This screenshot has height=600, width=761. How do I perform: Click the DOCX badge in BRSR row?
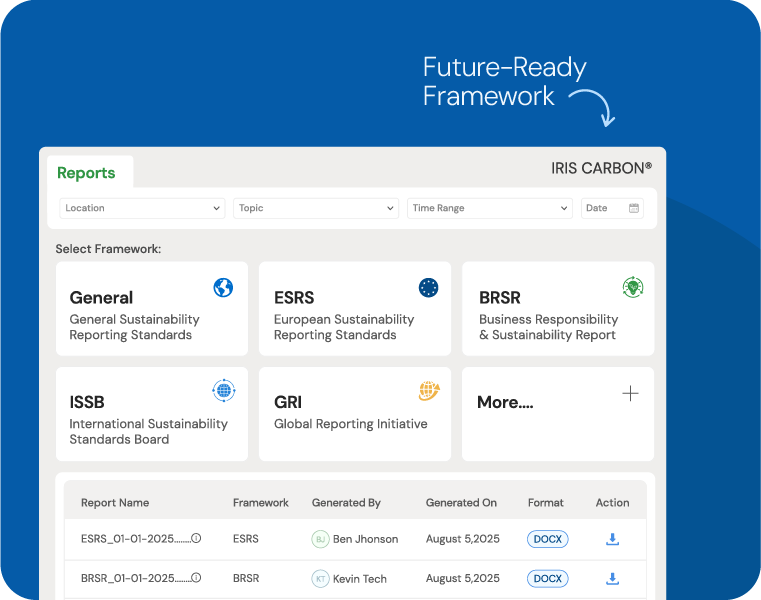(547, 578)
